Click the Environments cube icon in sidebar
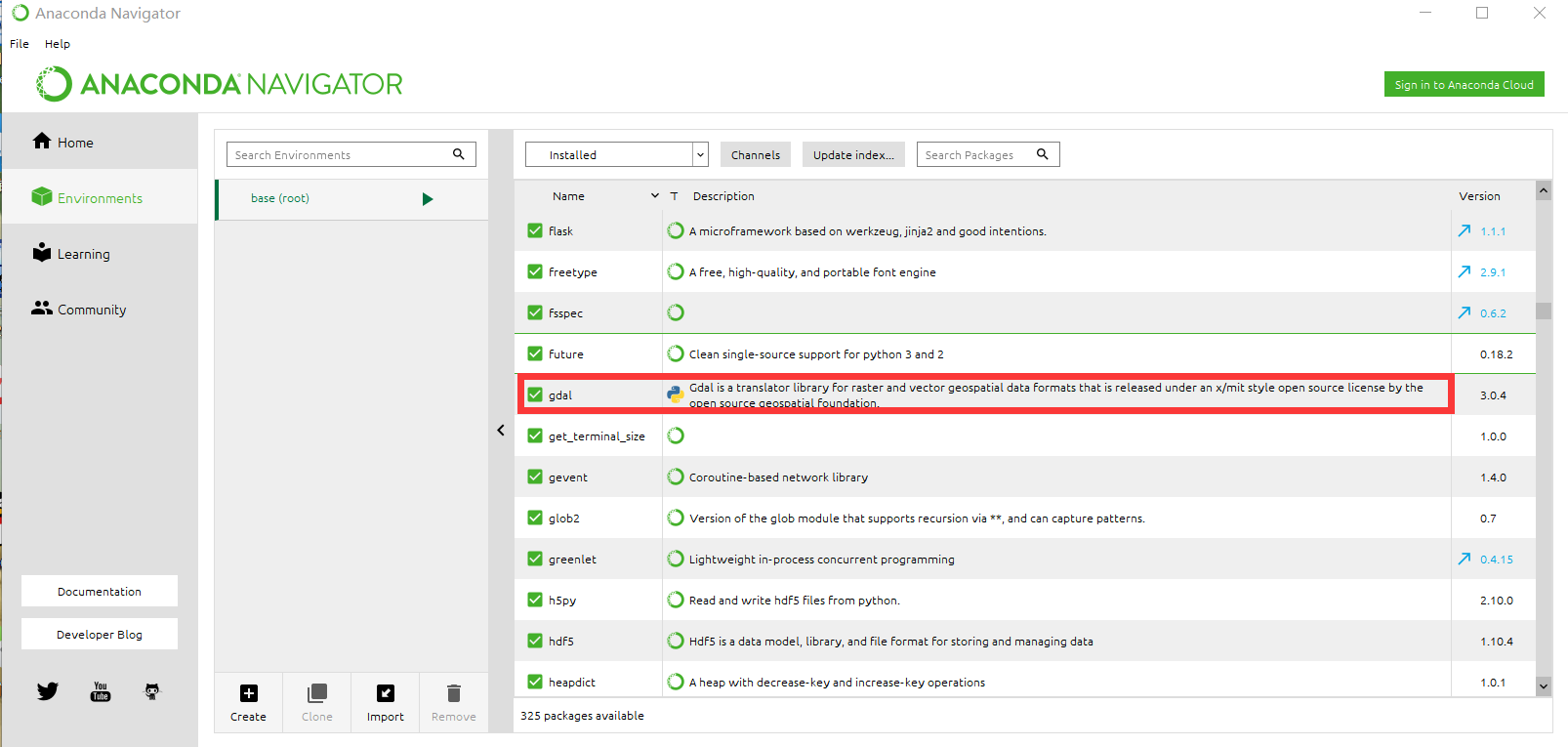 [42, 196]
